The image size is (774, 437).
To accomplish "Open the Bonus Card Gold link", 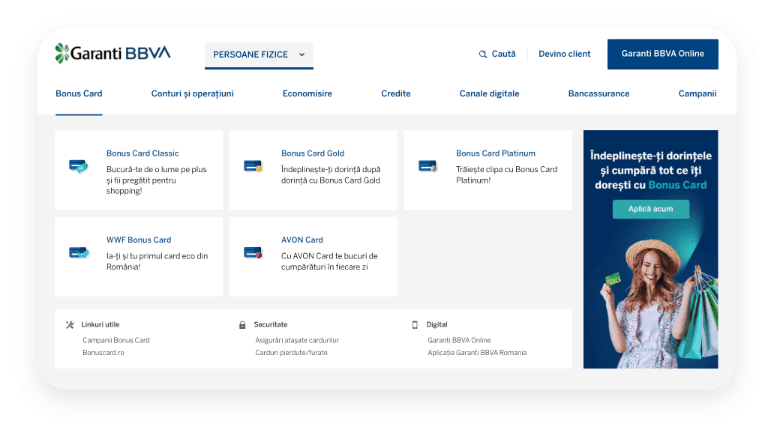I will click(x=312, y=153).
